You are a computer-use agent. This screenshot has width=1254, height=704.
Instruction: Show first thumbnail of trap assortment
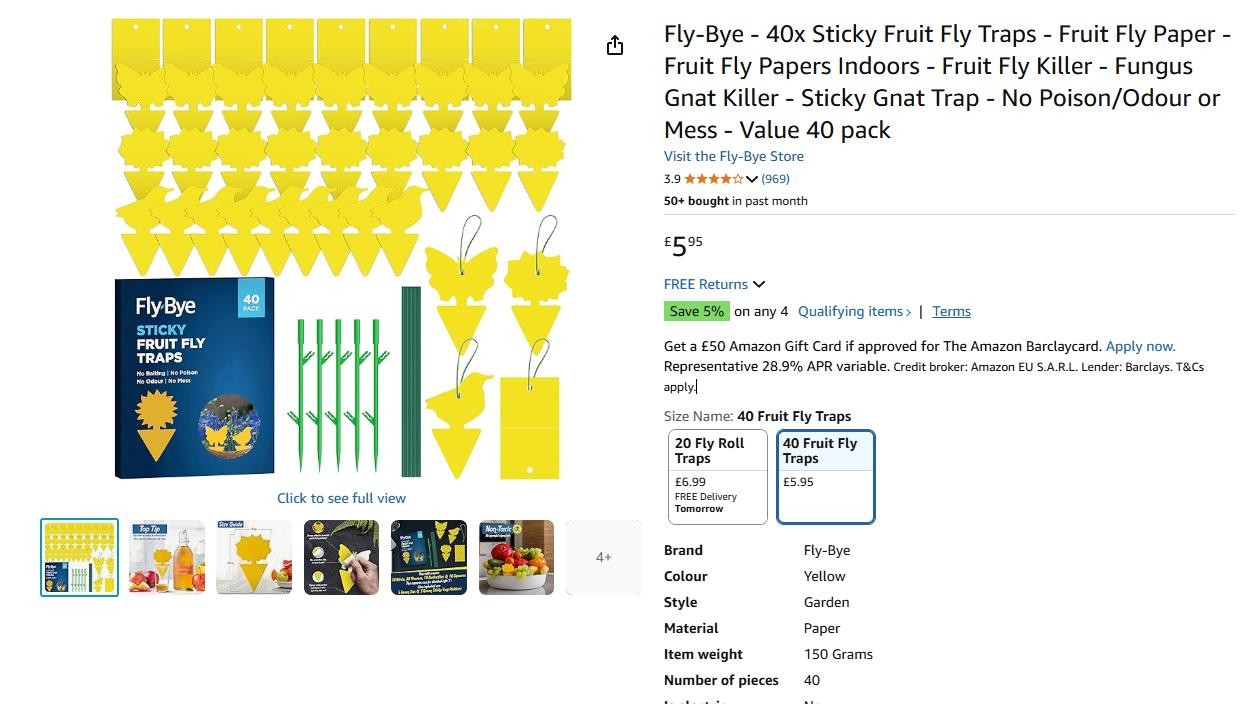click(79, 557)
